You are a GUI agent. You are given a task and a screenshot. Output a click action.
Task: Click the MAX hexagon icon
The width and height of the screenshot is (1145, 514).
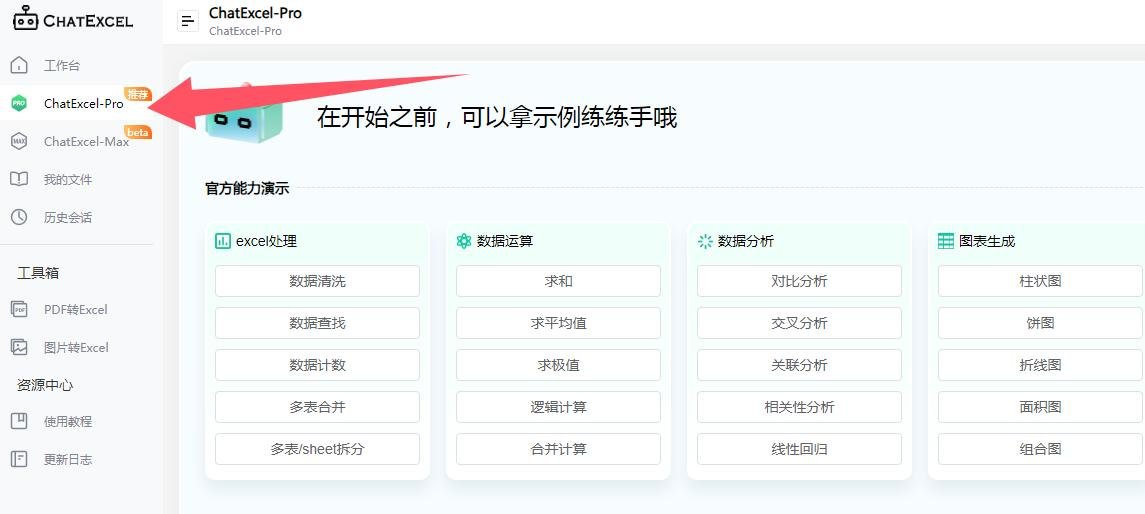pos(19,142)
